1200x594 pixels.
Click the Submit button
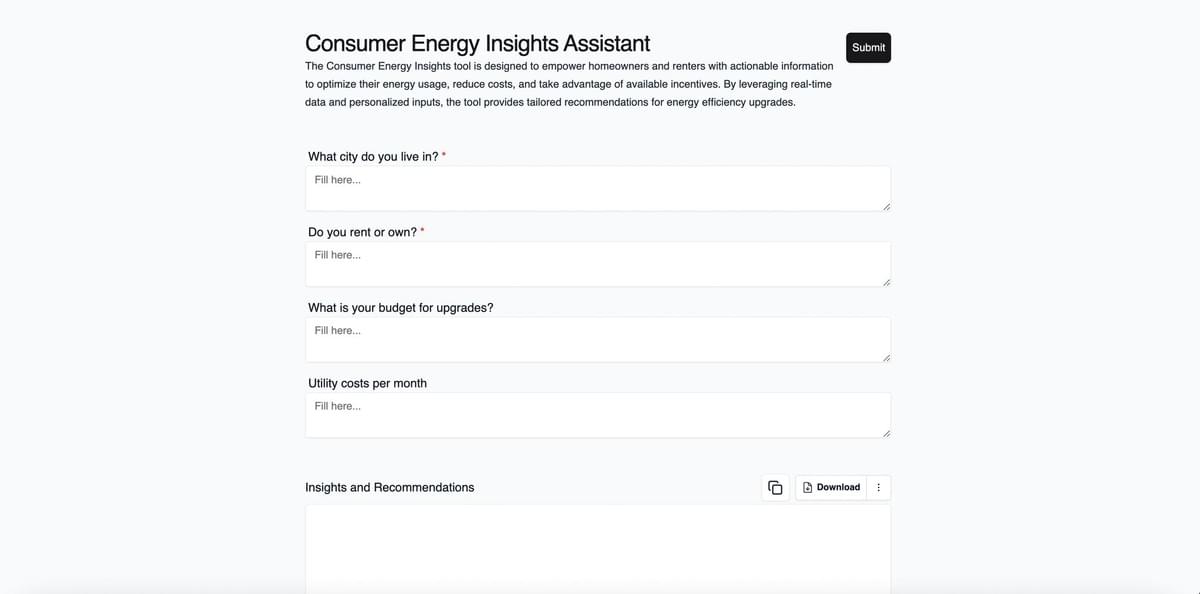click(868, 48)
